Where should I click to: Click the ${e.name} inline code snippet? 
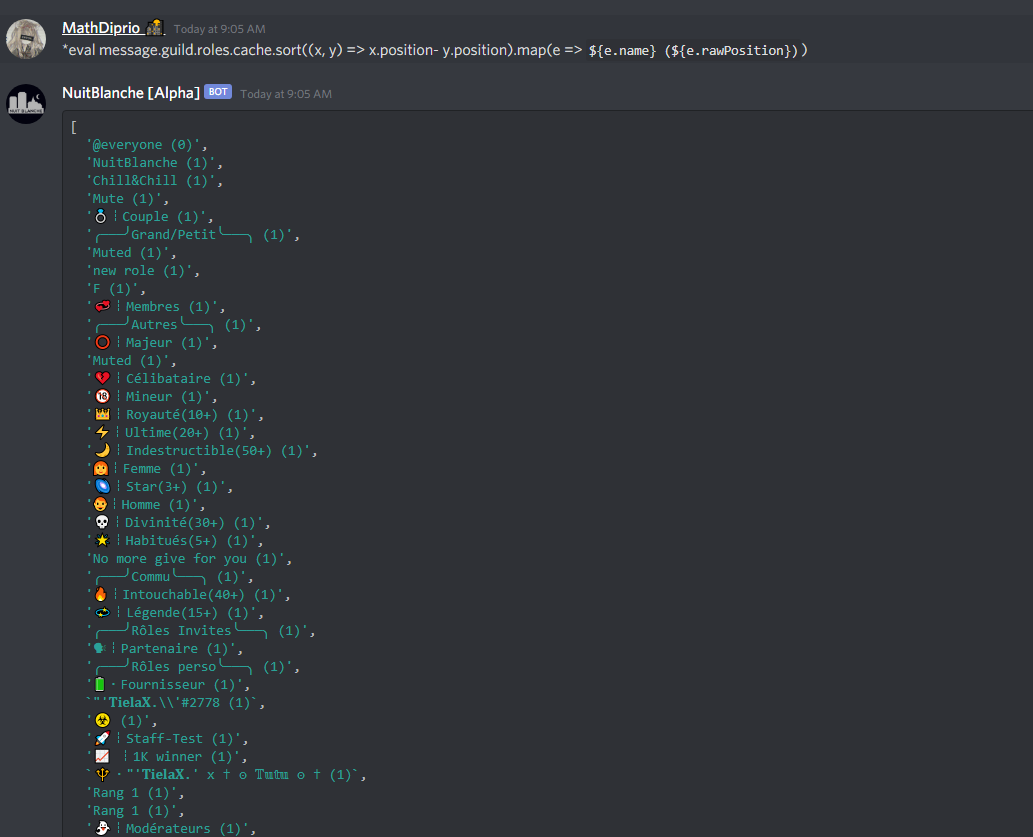[623, 51]
